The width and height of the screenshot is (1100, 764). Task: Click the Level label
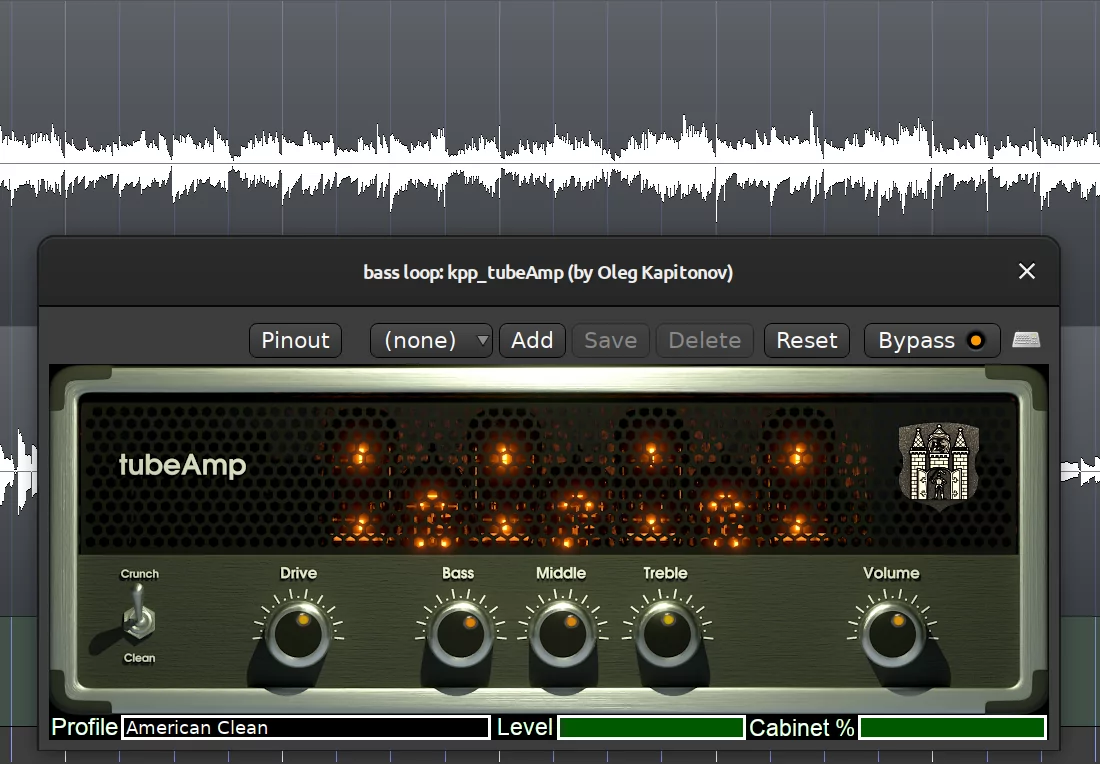pos(525,728)
